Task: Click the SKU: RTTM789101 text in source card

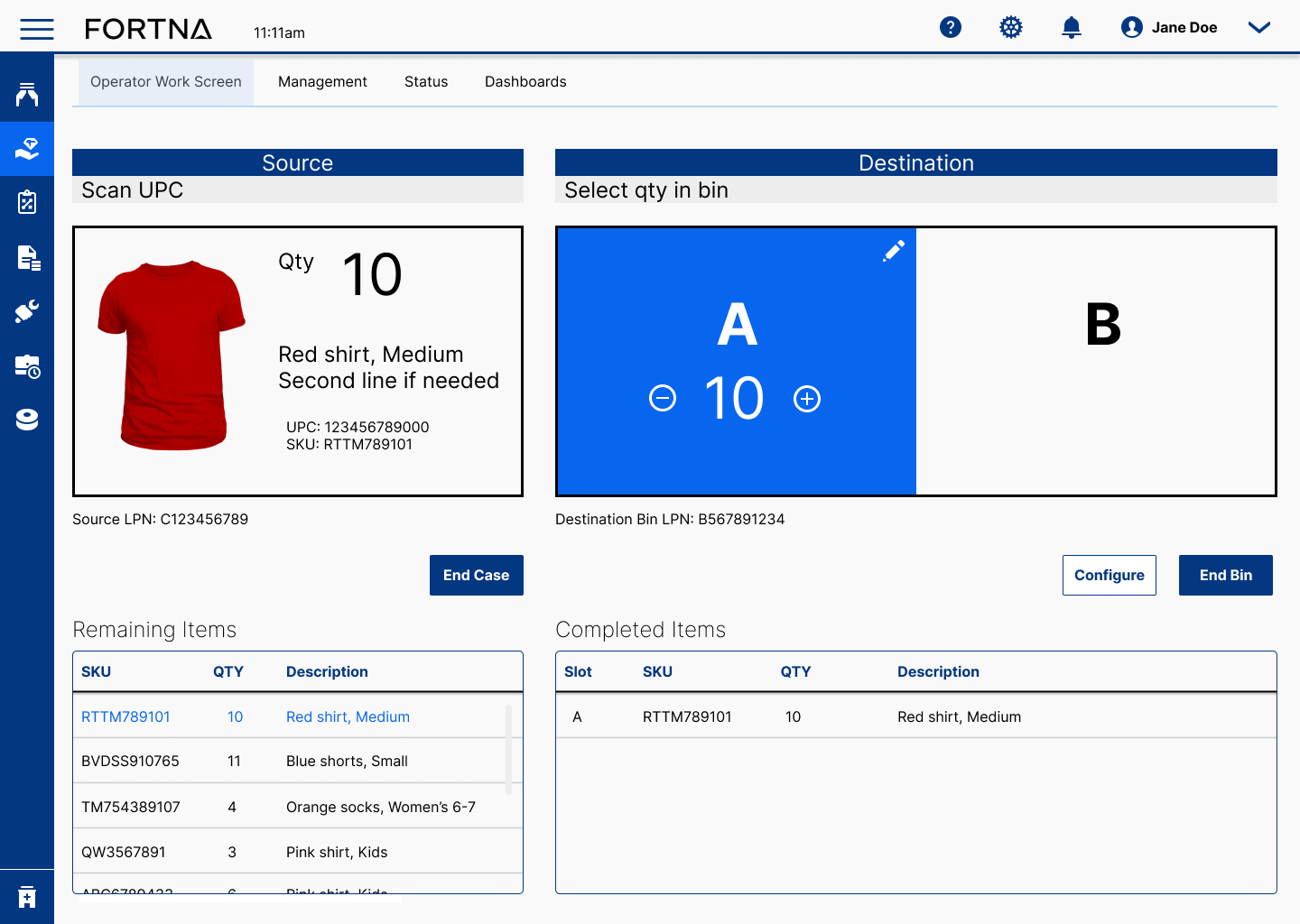Action: [x=349, y=444]
